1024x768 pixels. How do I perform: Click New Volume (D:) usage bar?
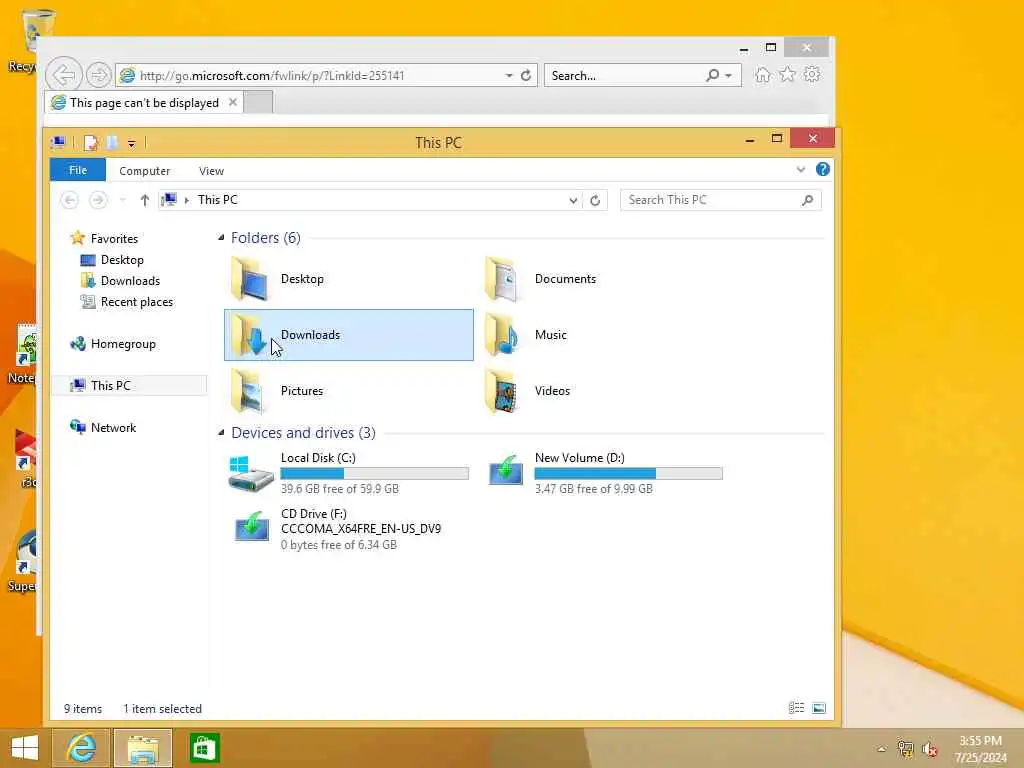628,473
